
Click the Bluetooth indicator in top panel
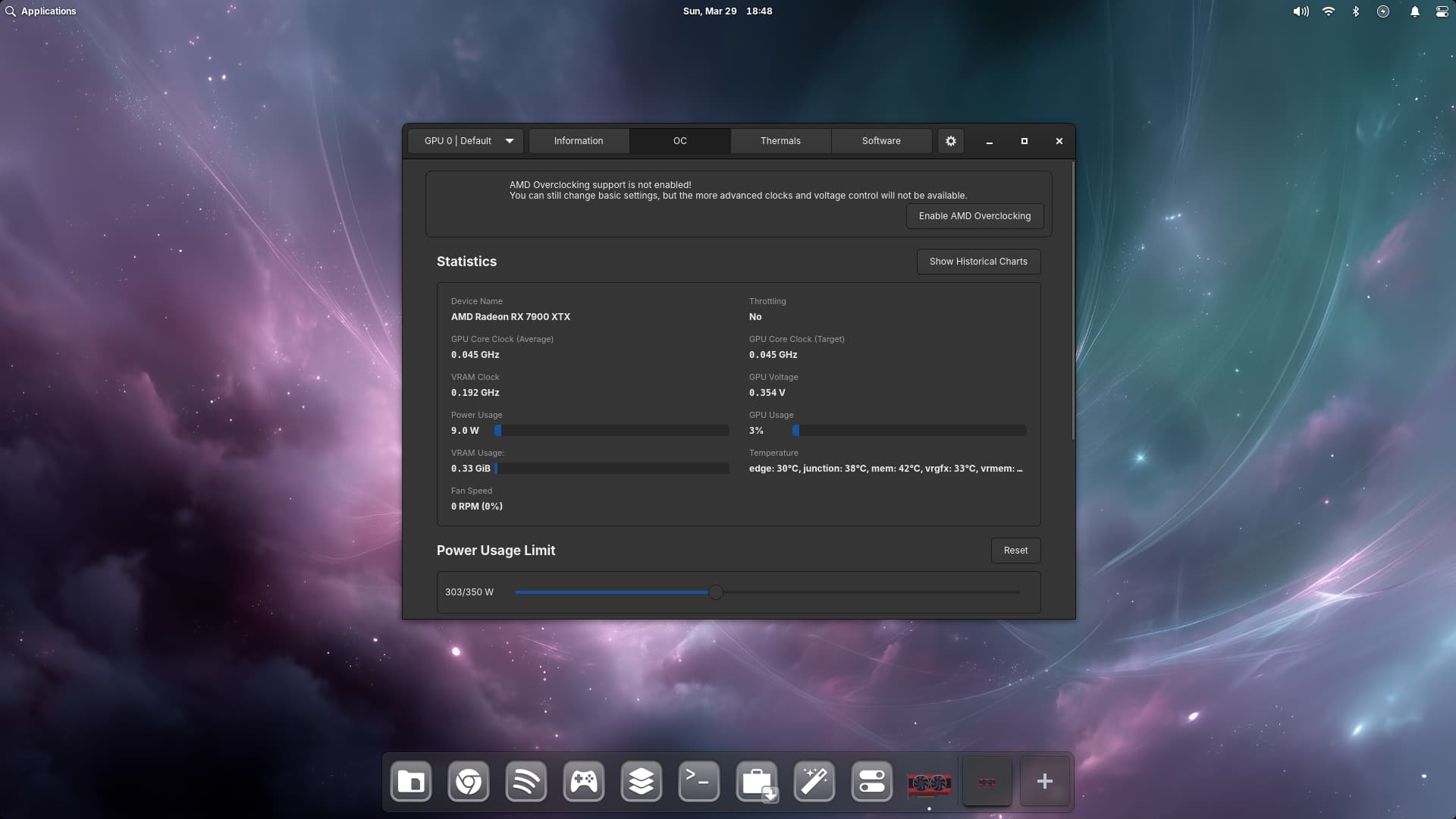[1355, 11]
